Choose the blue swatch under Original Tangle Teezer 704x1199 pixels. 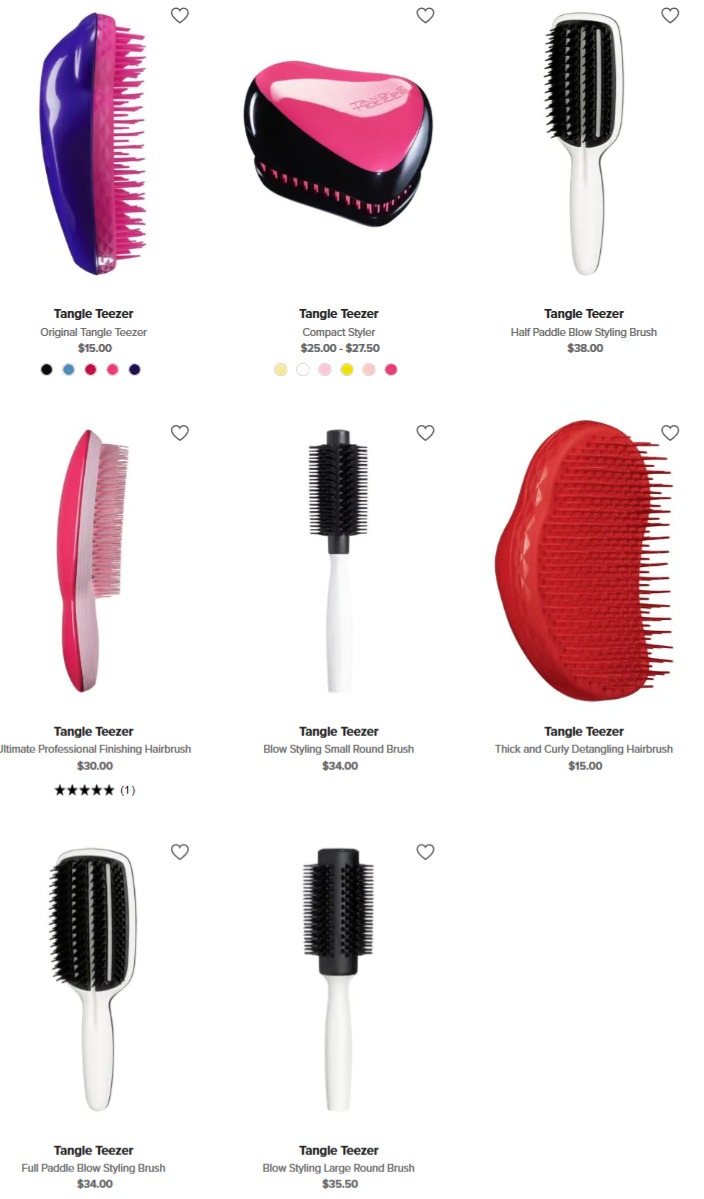click(69, 369)
